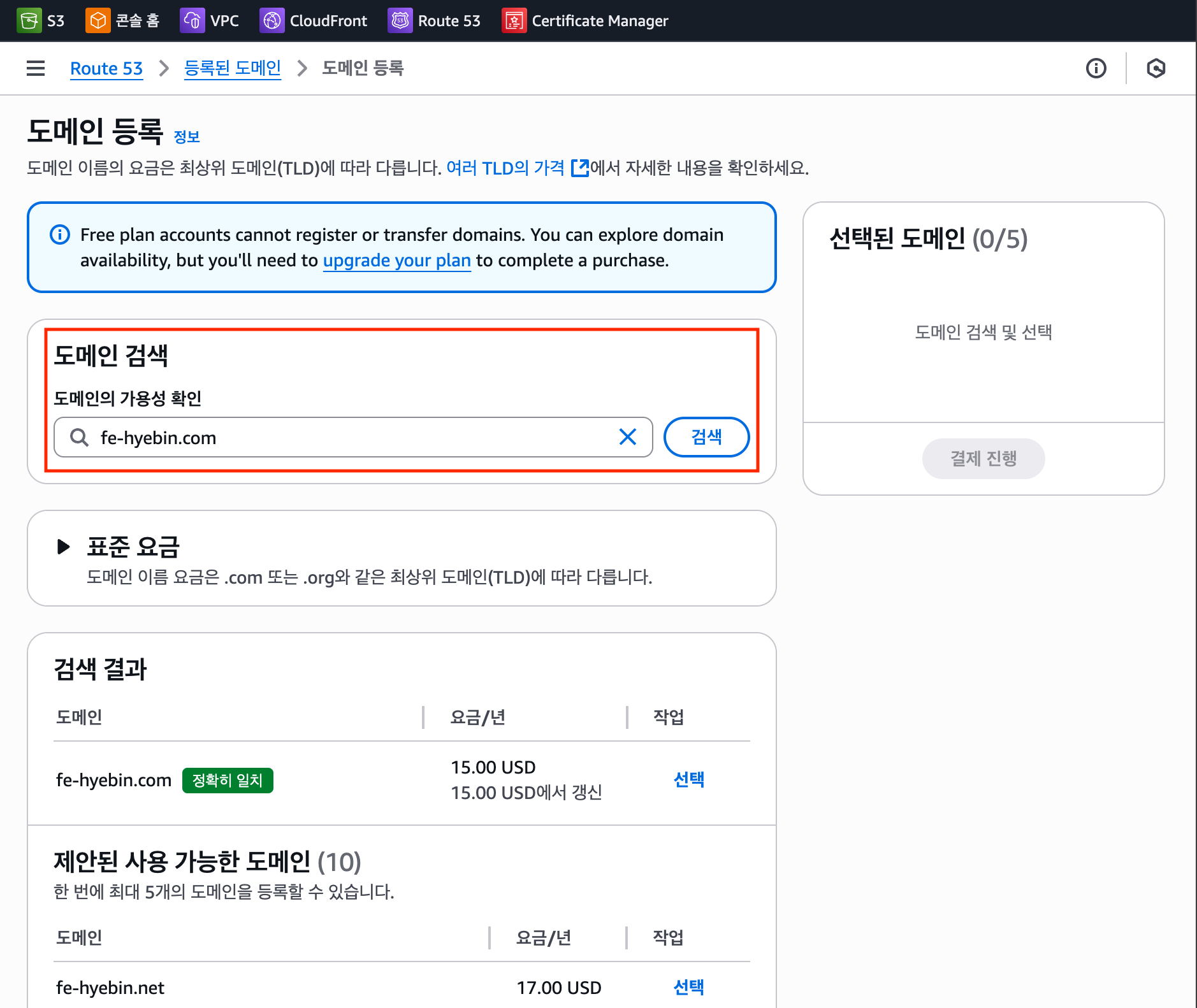Open the hamburger navigation menu
The width and height of the screenshot is (1197, 1008).
[x=36, y=68]
